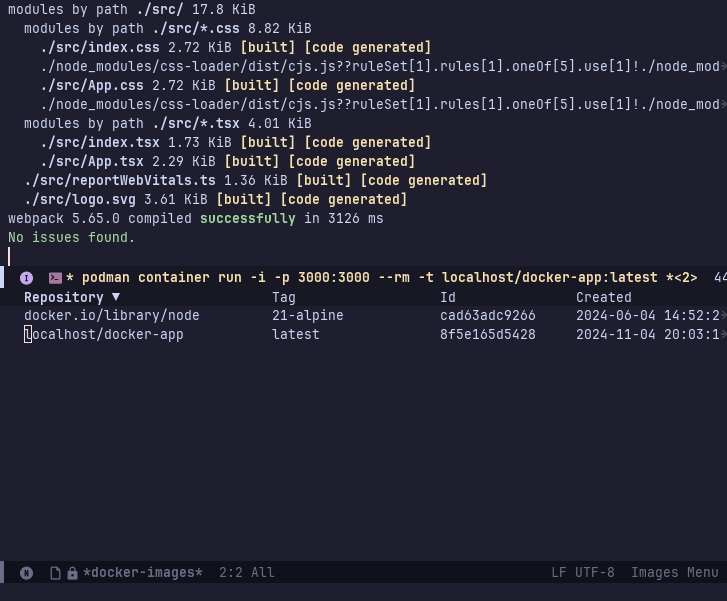Click the *docker-images* buffer name
Viewport: 727px width, 601px height.
click(x=143, y=573)
